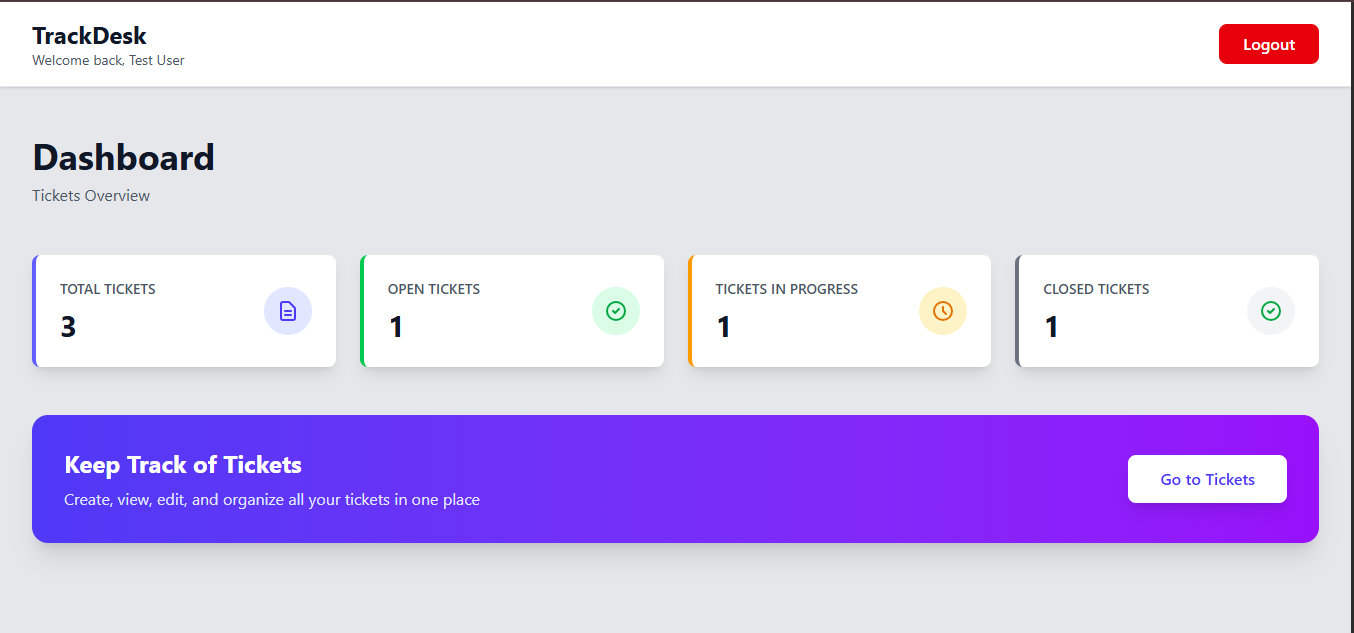Click the banner description about organizing tickets

pos(272,499)
